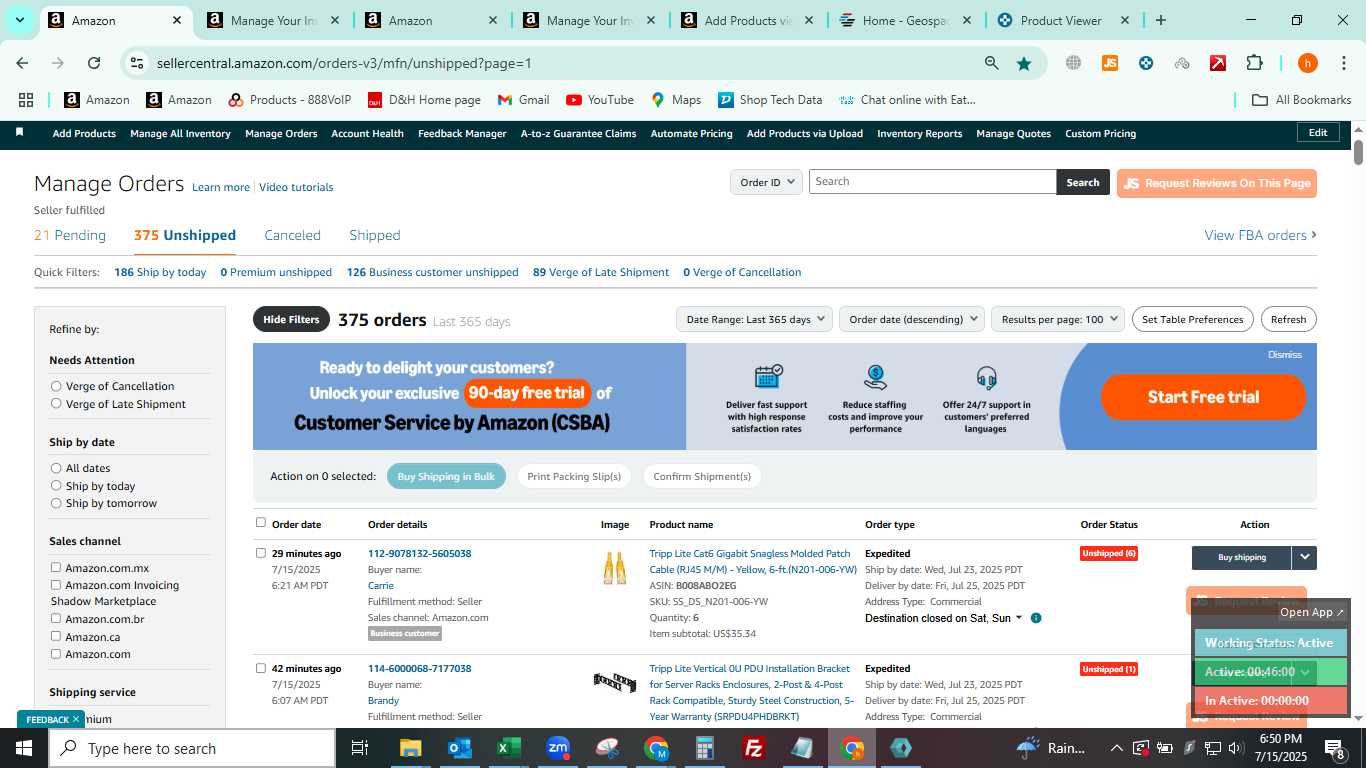Open View FBA orders link

coord(1260,235)
